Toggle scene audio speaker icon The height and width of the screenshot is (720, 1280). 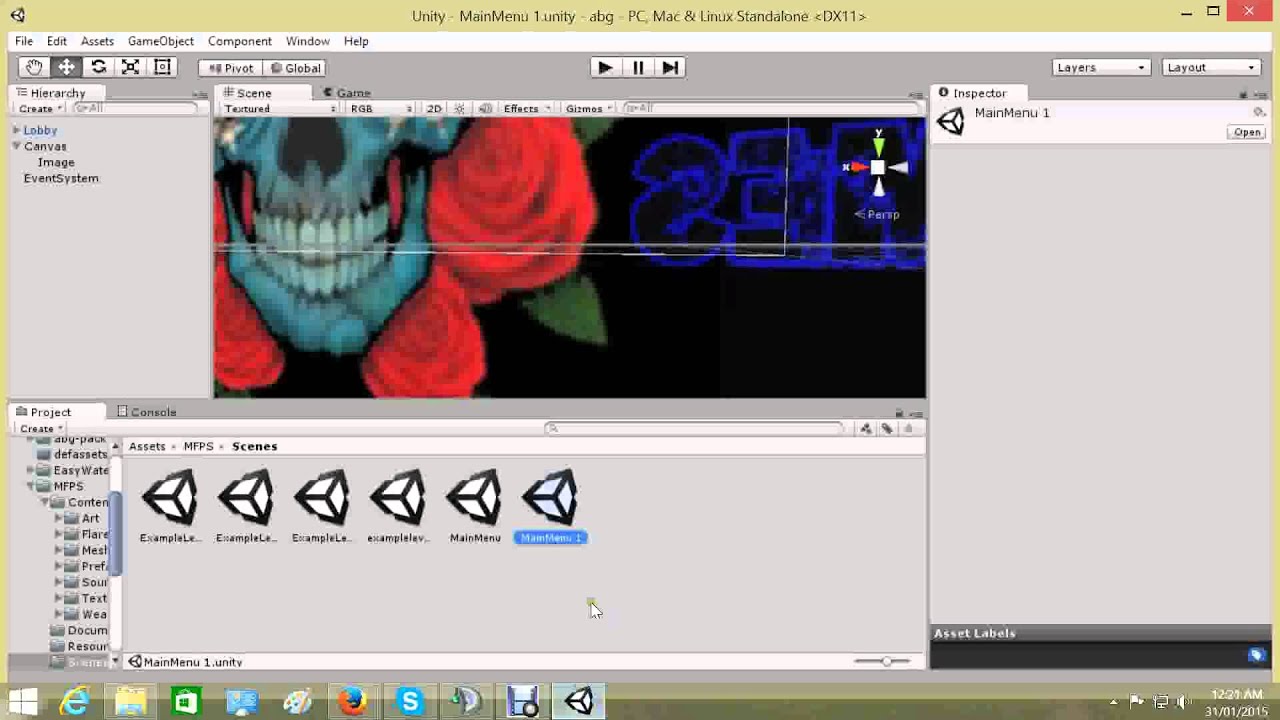[485, 108]
